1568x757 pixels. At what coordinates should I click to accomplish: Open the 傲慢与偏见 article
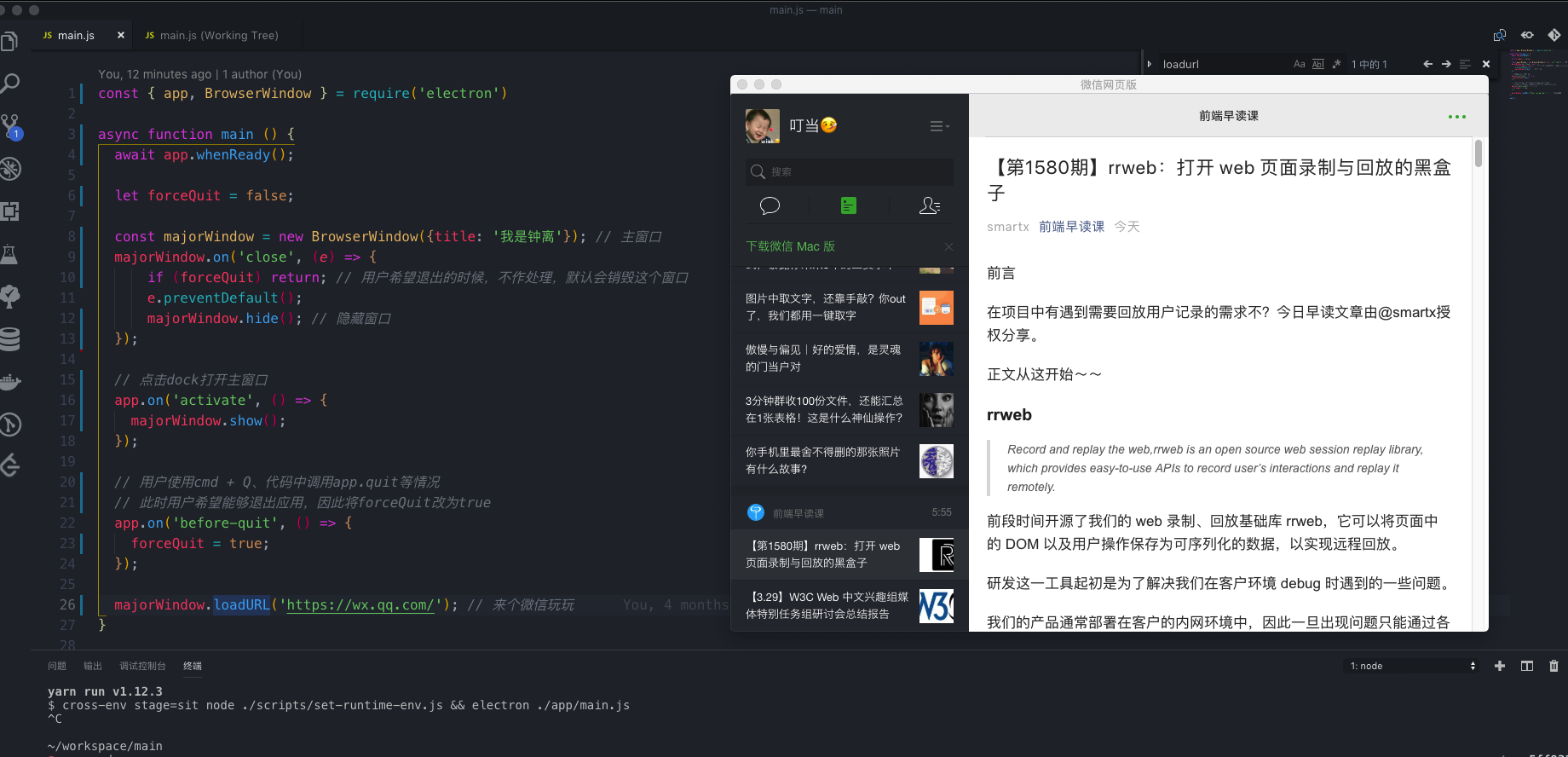click(x=850, y=358)
